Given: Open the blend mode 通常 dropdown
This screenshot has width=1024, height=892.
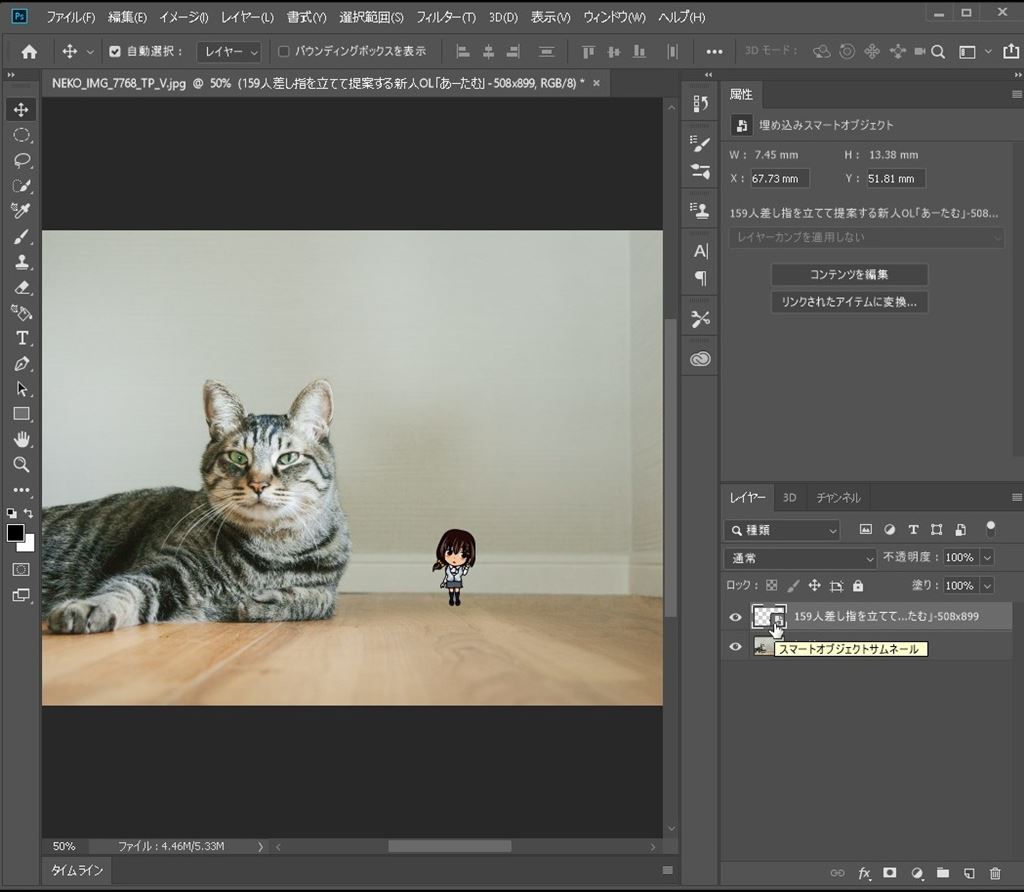Looking at the screenshot, I should (x=800, y=558).
